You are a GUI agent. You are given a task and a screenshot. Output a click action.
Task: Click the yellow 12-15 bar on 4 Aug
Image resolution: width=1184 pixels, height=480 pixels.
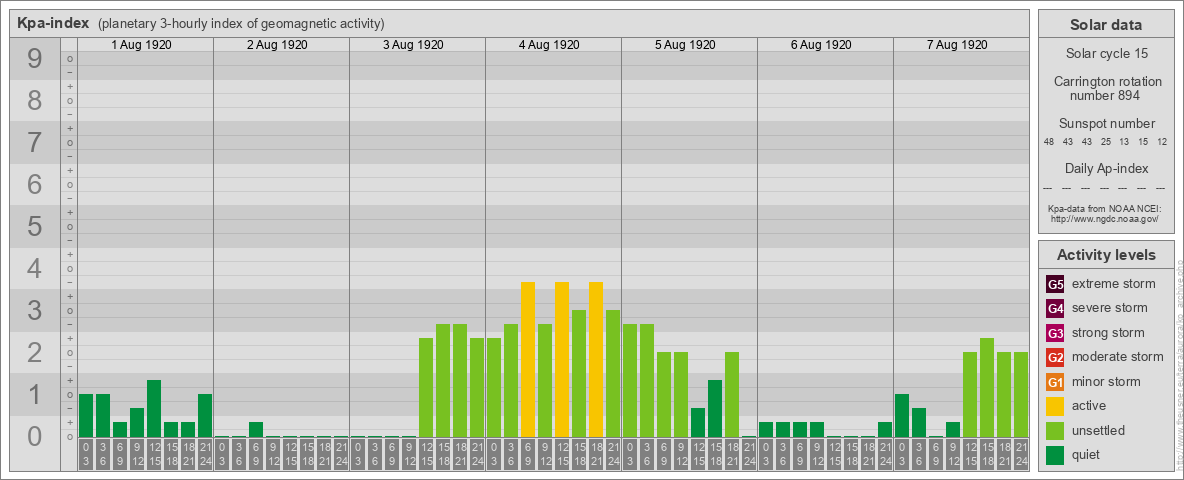pyautogui.click(x=562, y=359)
